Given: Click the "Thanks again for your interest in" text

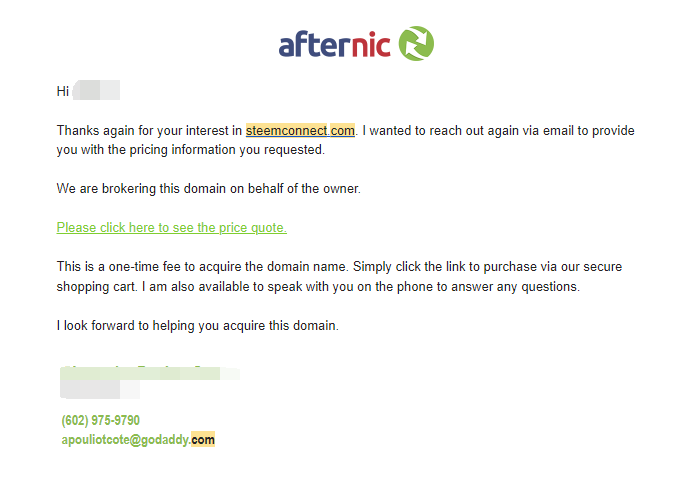Looking at the screenshot, I should click(x=149, y=130).
